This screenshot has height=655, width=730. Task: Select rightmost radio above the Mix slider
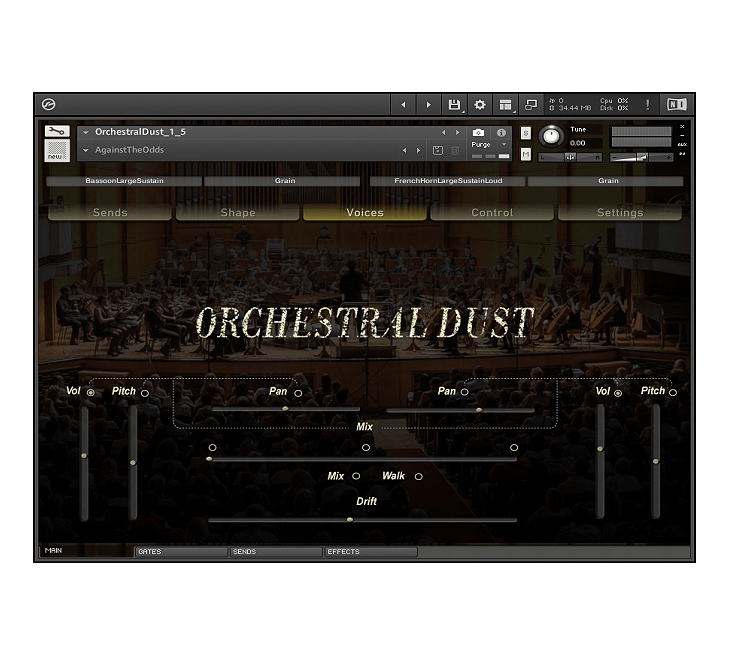pos(514,447)
